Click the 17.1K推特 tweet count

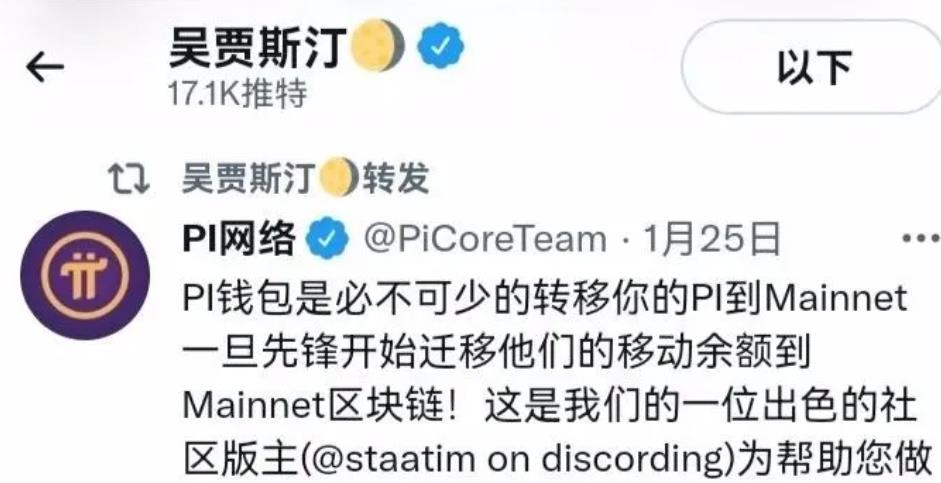click(238, 94)
